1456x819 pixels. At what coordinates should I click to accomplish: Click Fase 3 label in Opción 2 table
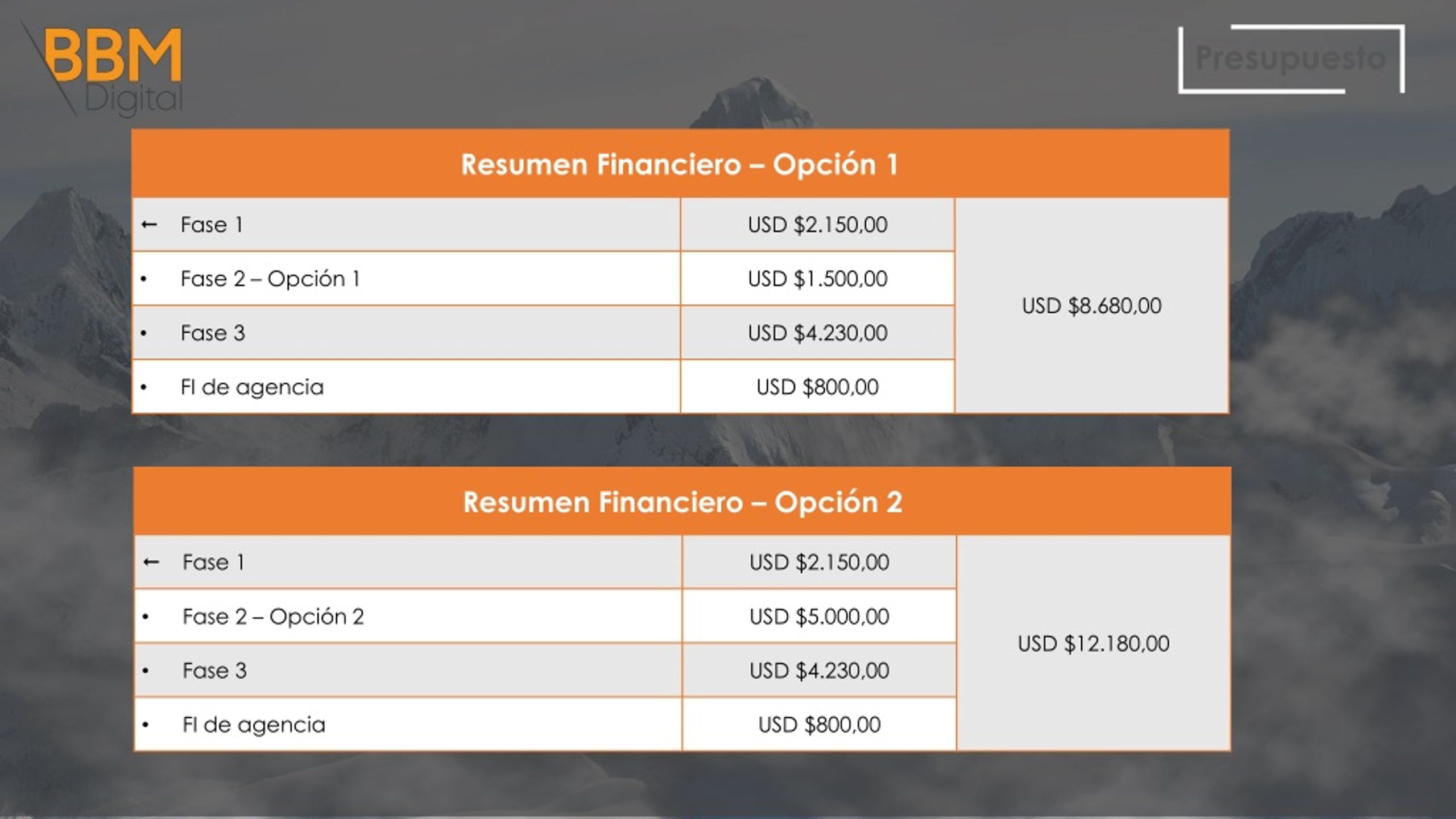pos(214,671)
